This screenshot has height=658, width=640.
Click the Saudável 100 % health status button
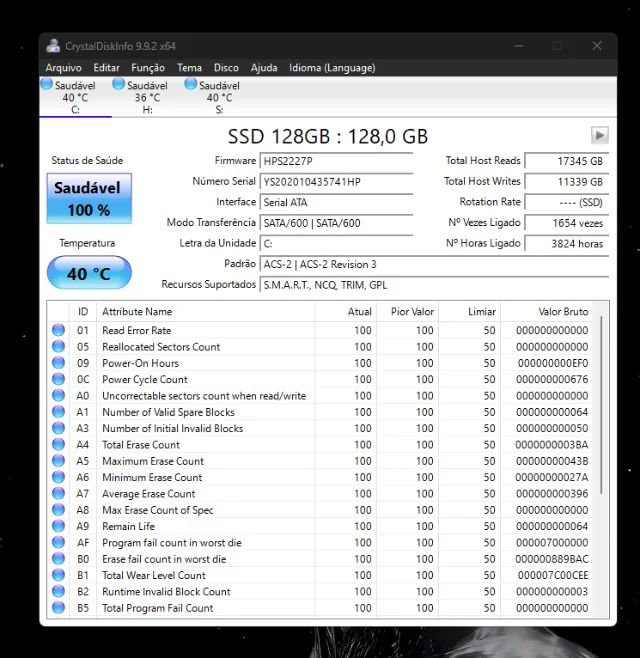click(x=89, y=198)
